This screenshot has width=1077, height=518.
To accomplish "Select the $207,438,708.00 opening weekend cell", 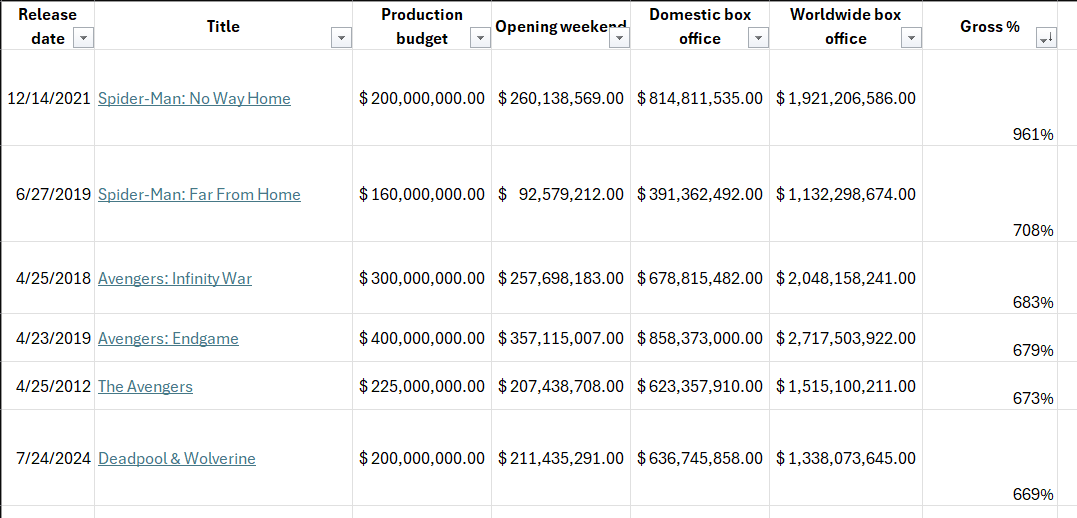I will click(560, 386).
